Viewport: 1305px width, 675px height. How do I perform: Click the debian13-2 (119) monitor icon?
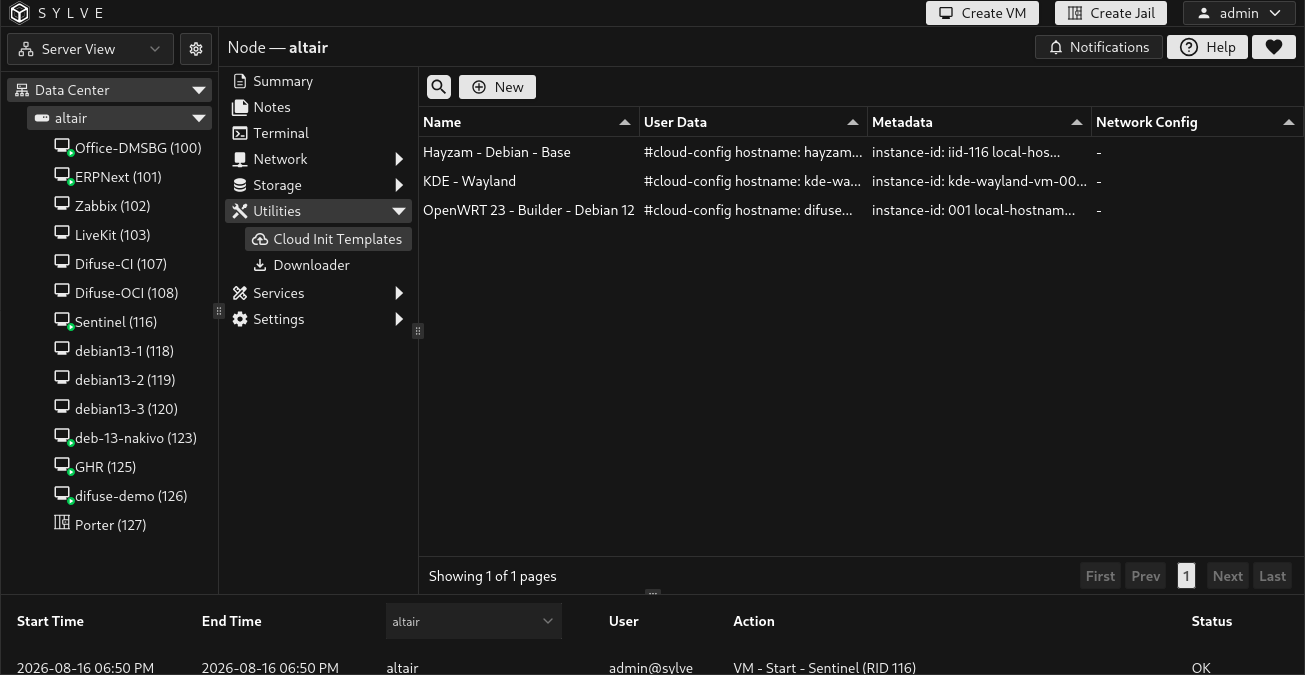[62, 378]
